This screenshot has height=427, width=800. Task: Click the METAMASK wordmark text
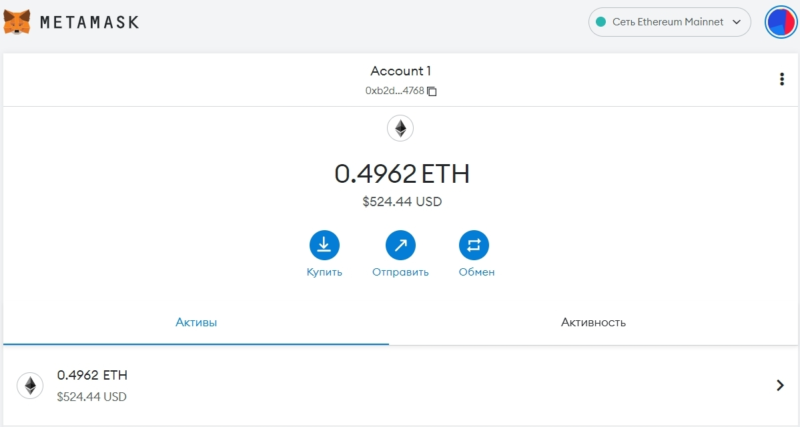click(x=89, y=22)
